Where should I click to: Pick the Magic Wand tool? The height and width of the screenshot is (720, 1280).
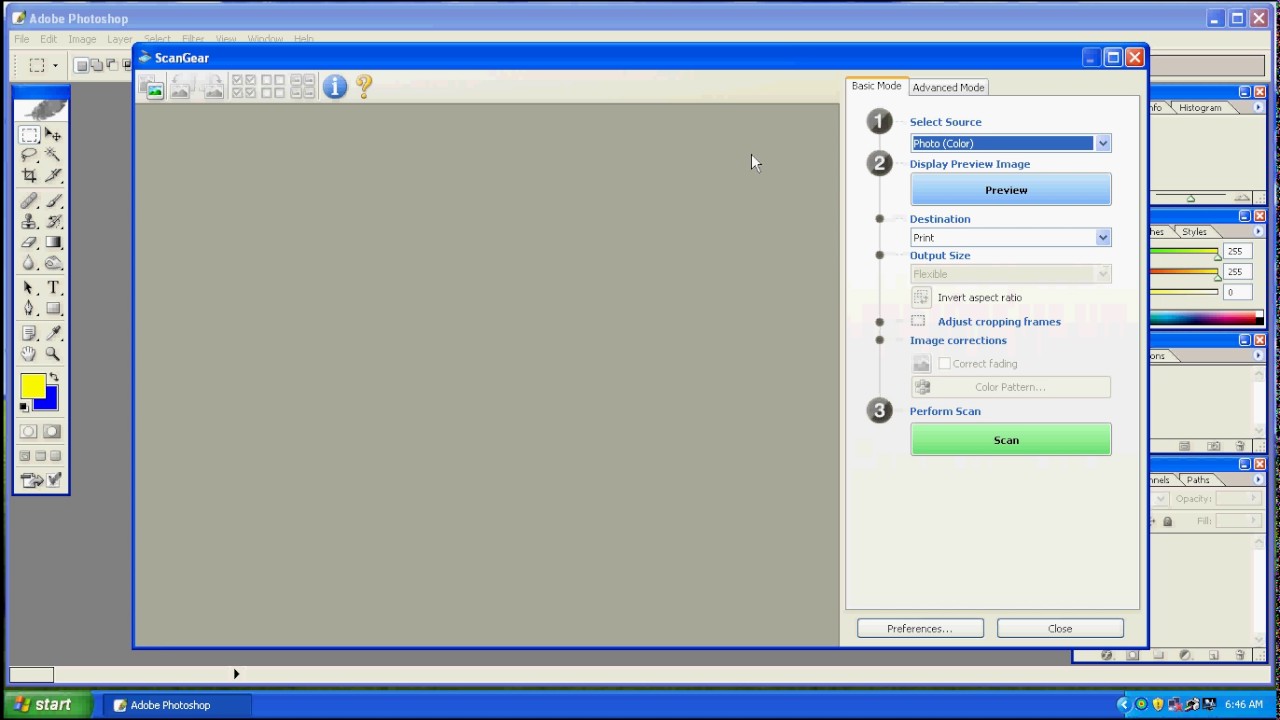tap(53, 155)
